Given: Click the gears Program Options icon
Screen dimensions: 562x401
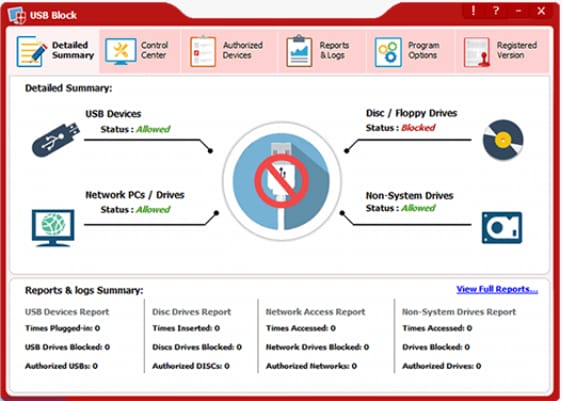Looking at the screenshot, I should coord(388,52).
